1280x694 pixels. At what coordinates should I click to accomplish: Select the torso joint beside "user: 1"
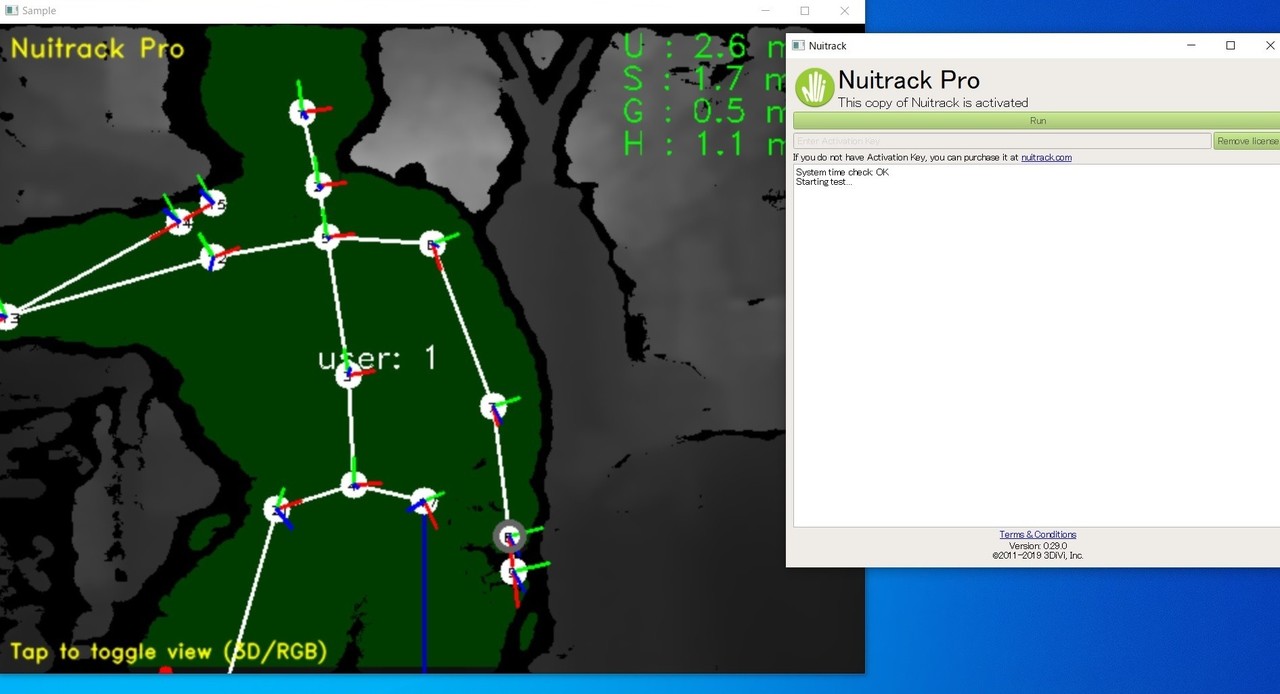pos(347,376)
